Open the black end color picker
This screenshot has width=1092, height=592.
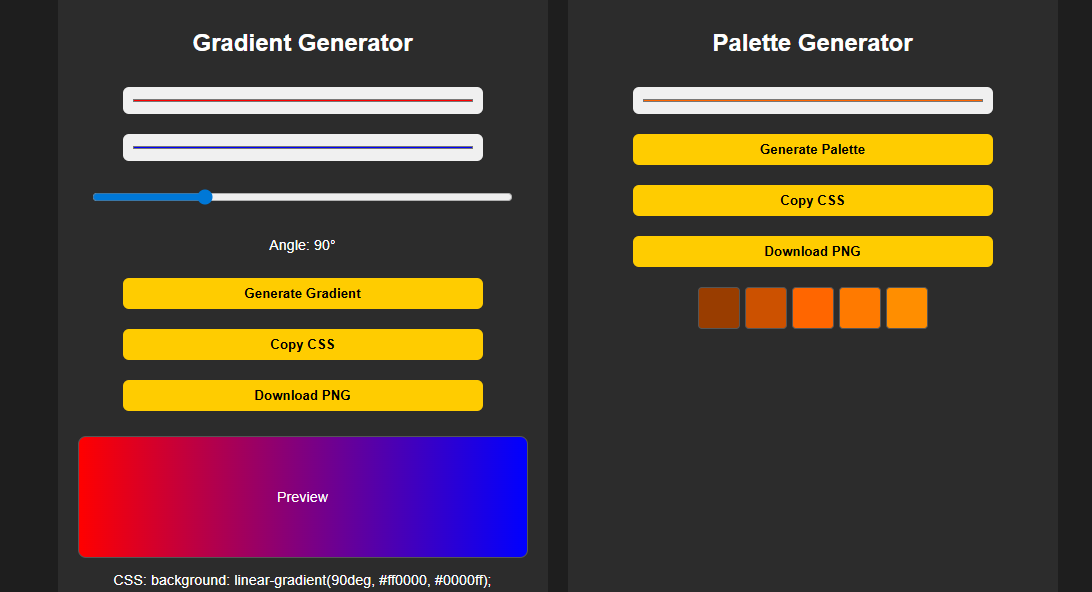click(x=302, y=147)
